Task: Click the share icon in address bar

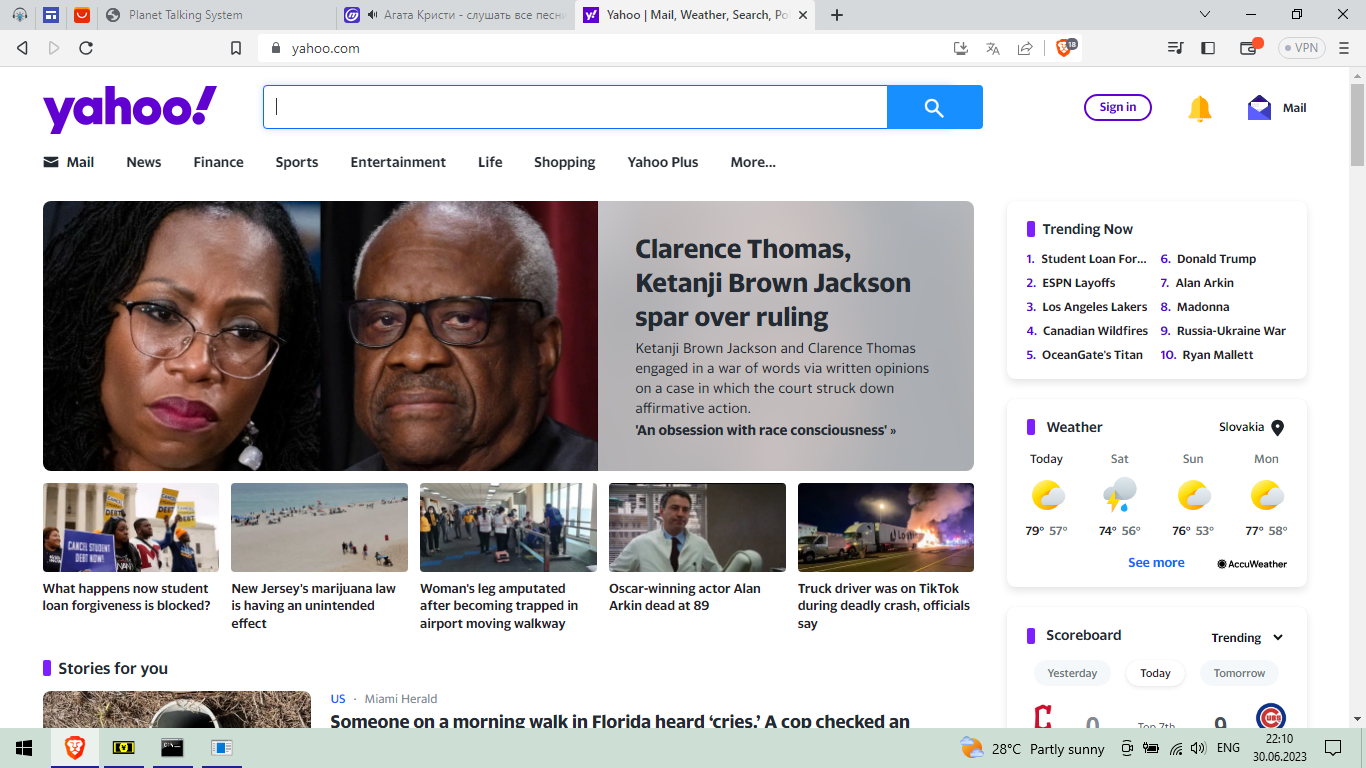Action: click(x=1025, y=48)
